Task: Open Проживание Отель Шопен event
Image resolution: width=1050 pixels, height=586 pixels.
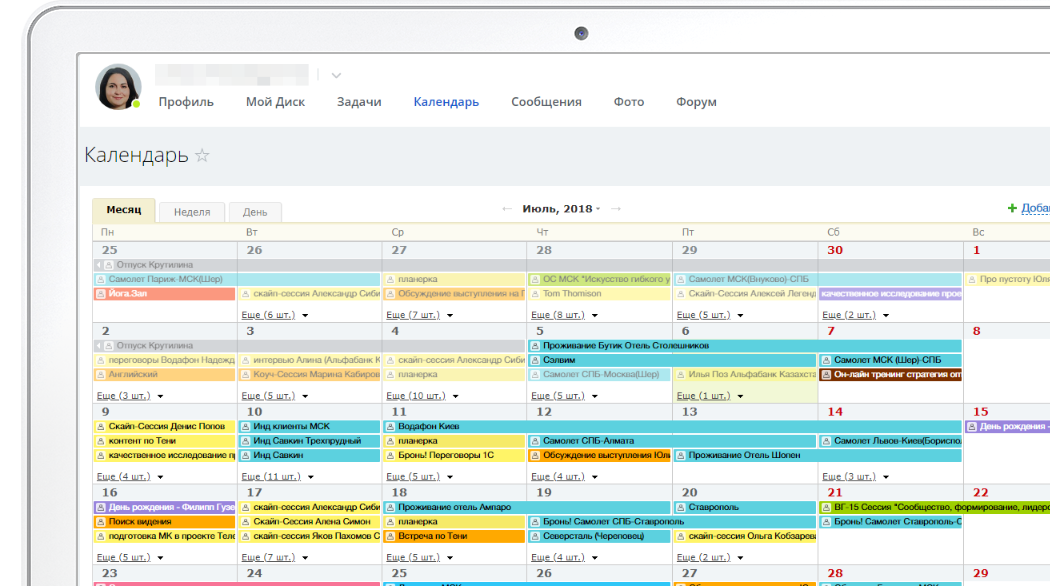Action: [818, 455]
